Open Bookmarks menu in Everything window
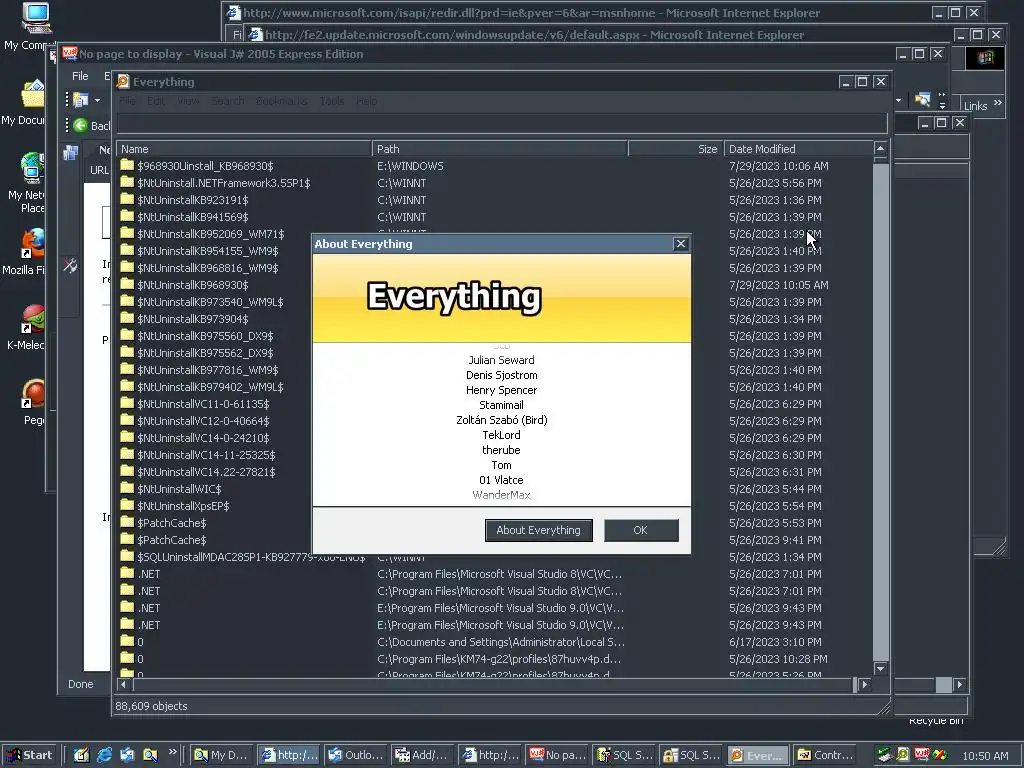The width and height of the screenshot is (1024, 768). click(281, 101)
